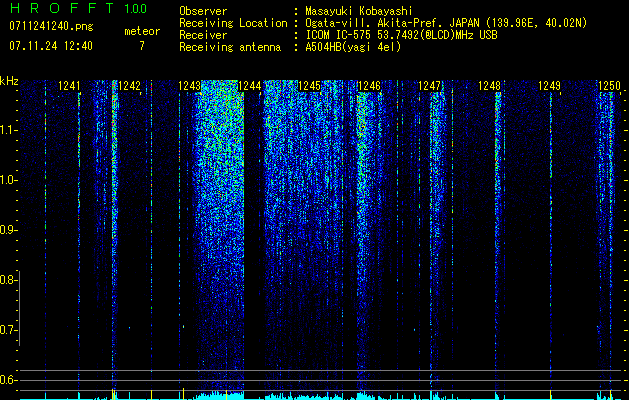Click the Receiver label

pyautogui.click(x=203, y=35)
